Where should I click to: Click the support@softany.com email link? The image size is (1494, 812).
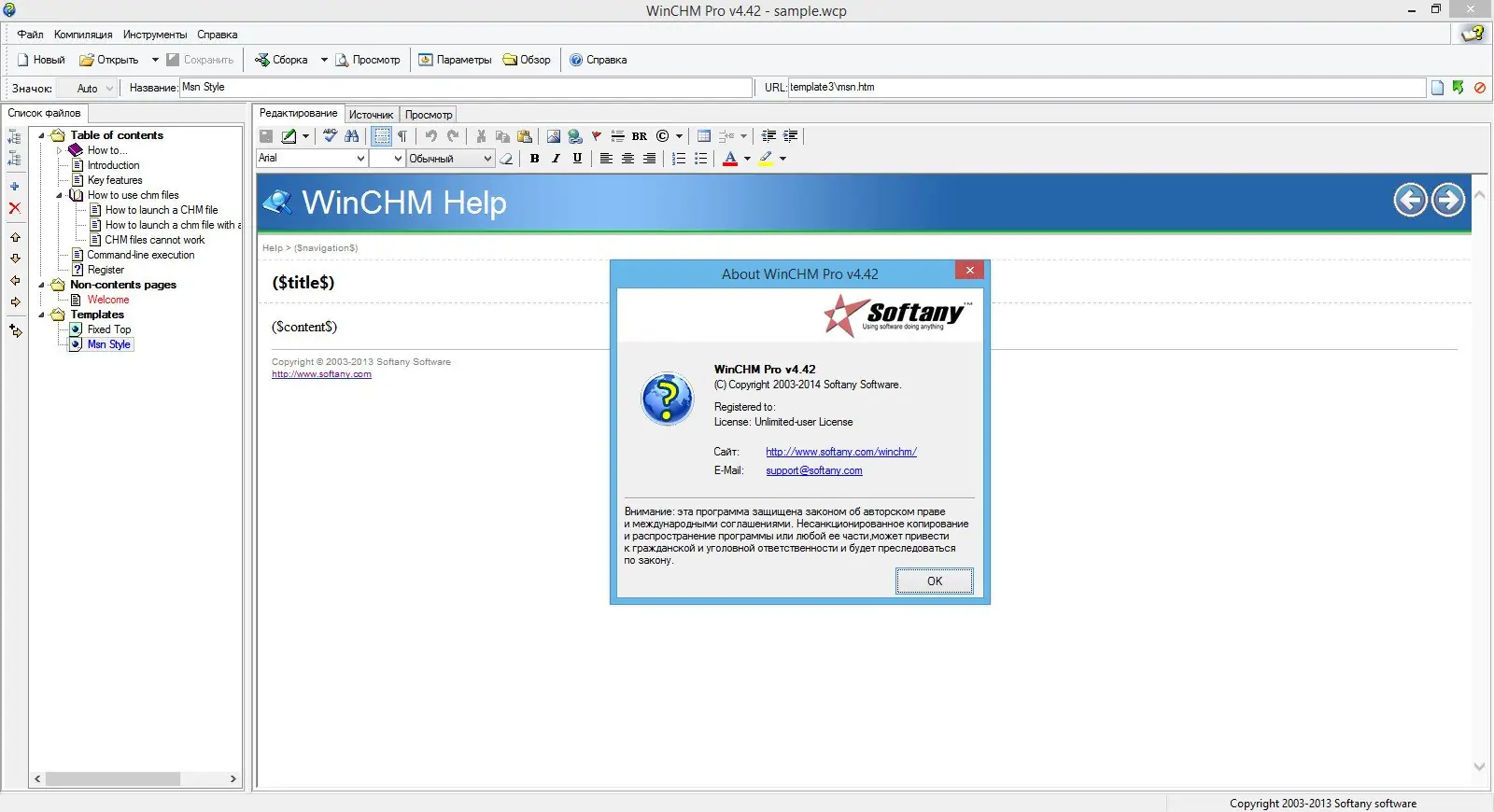point(814,470)
